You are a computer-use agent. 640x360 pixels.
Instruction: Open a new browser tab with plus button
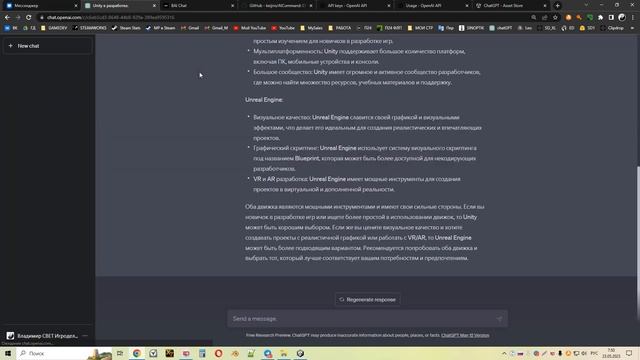(x=558, y=6)
